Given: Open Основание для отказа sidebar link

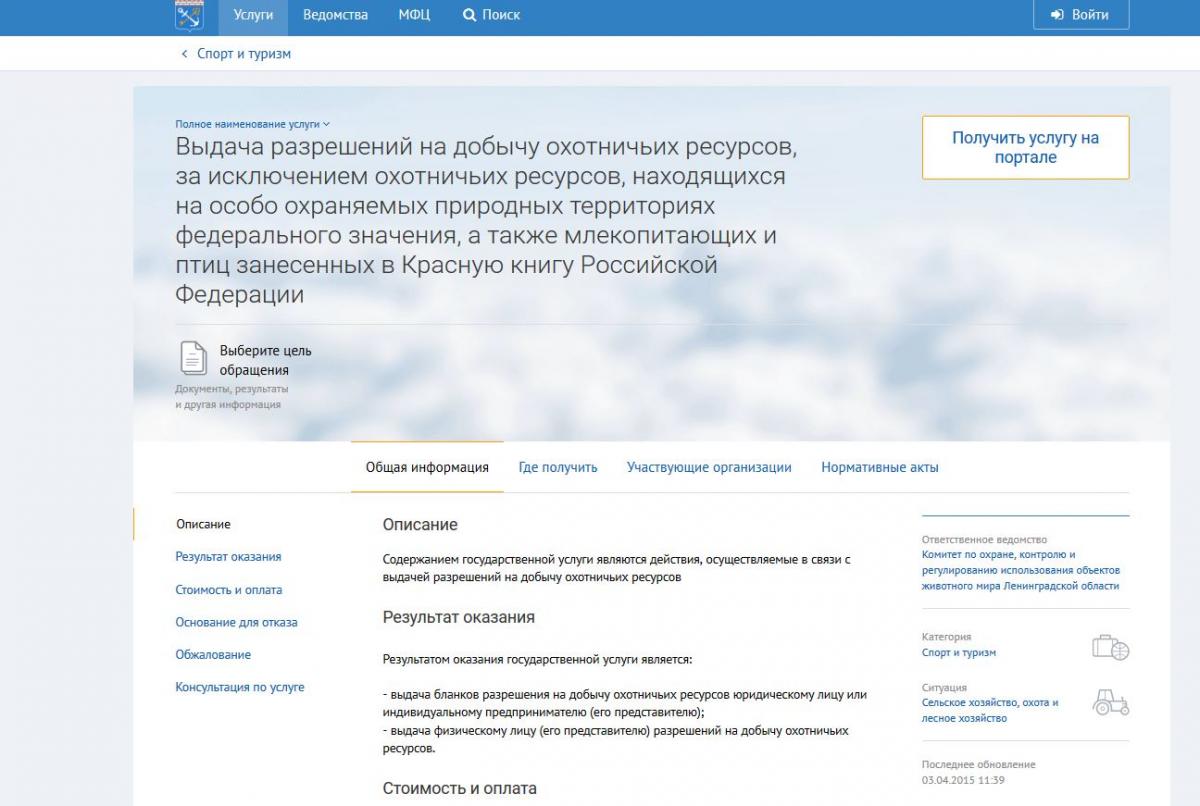Looking at the screenshot, I should click(236, 622).
